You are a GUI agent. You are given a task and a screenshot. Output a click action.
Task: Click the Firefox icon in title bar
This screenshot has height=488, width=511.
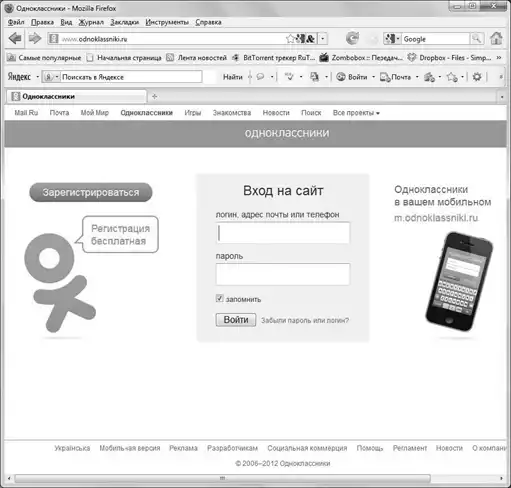coord(9,8)
